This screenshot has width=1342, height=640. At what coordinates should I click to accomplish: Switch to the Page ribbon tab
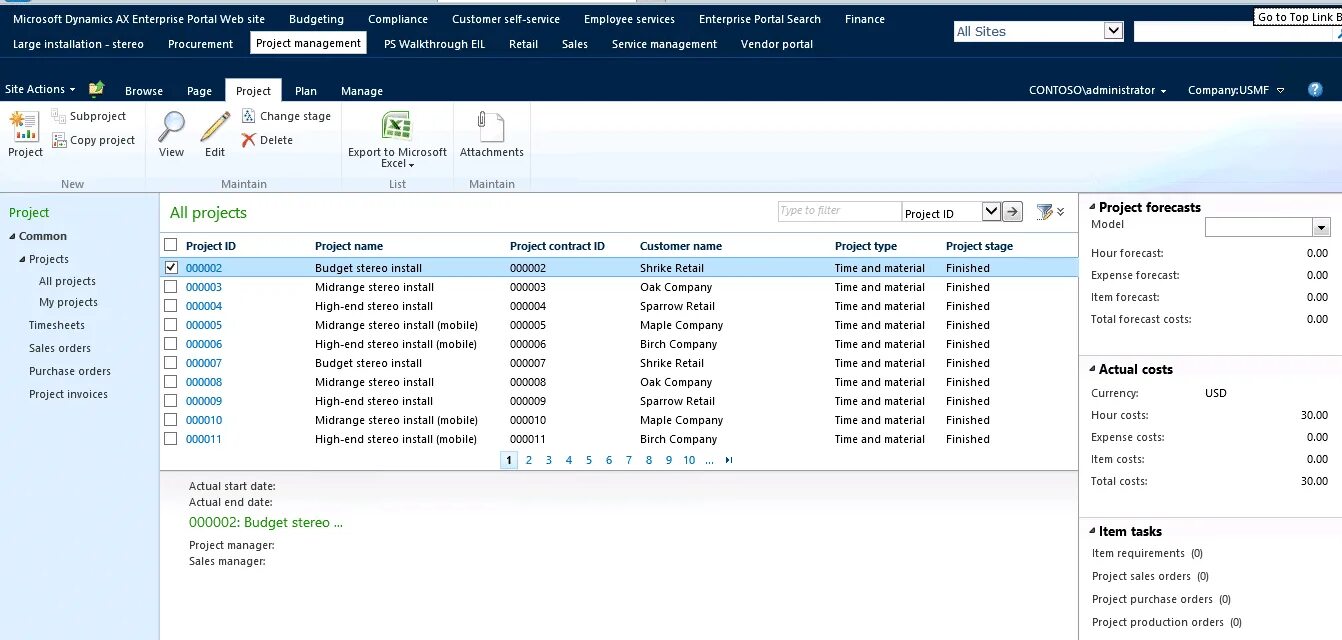[x=200, y=91]
